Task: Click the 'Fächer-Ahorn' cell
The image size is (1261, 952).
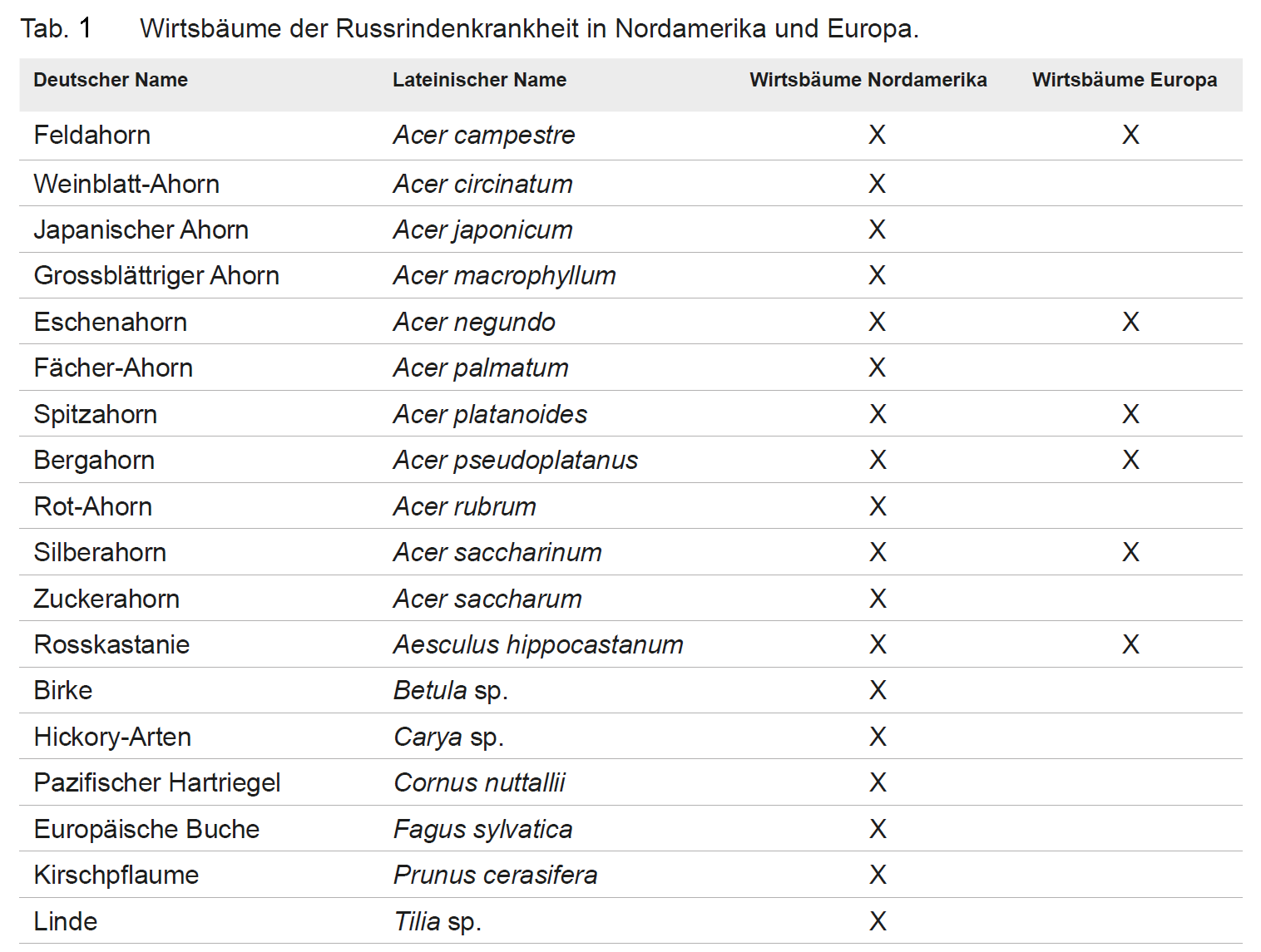Action: pos(113,367)
